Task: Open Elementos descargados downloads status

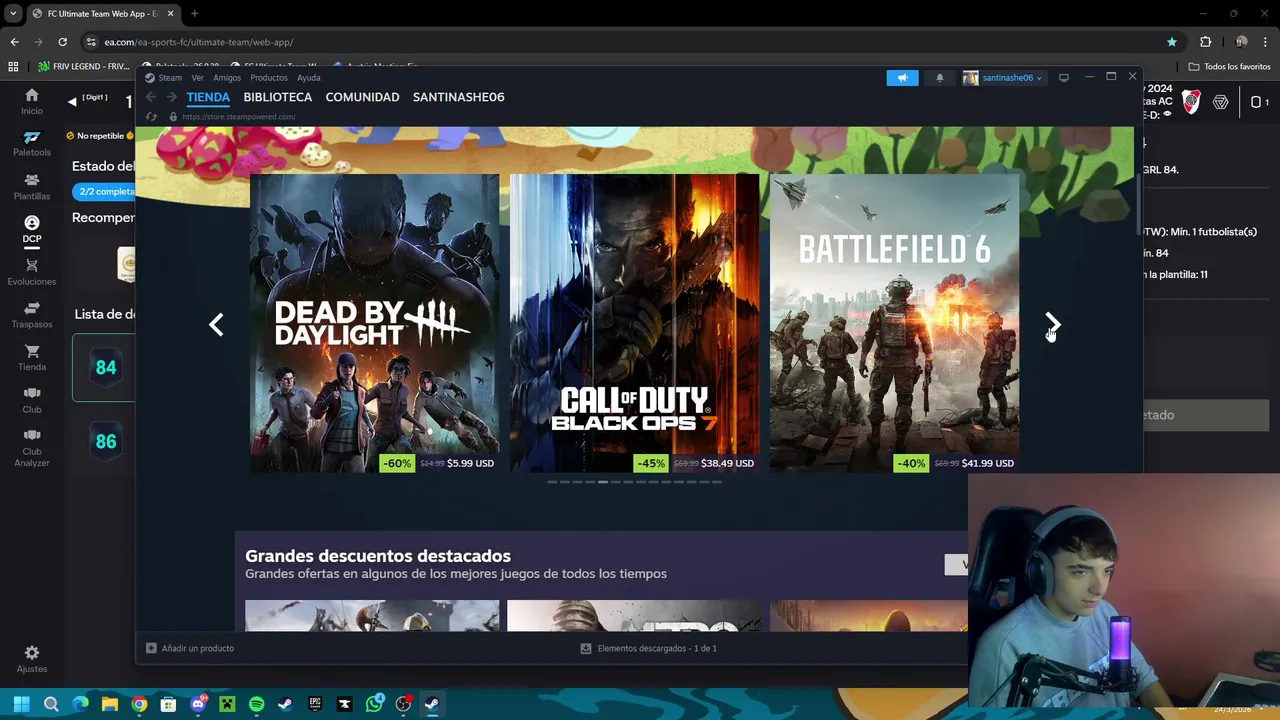Action: pyautogui.click(x=649, y=648)
